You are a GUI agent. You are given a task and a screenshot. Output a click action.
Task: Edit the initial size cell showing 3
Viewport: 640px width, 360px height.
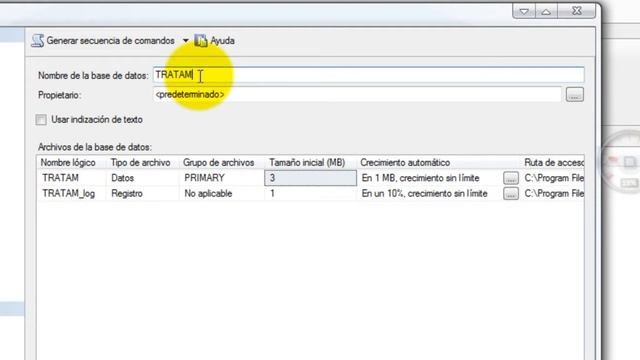pyautogui.click(x=311, y=178)
